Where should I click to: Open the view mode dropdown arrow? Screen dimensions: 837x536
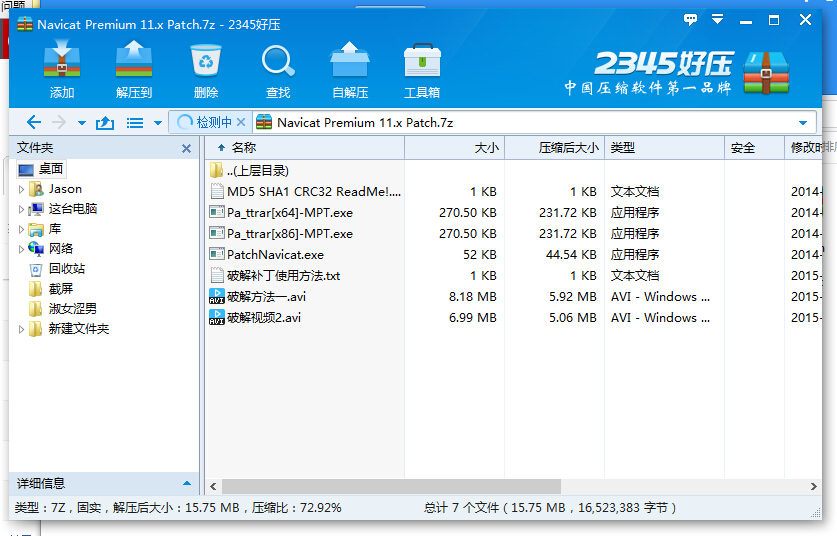tap(157, 123)
